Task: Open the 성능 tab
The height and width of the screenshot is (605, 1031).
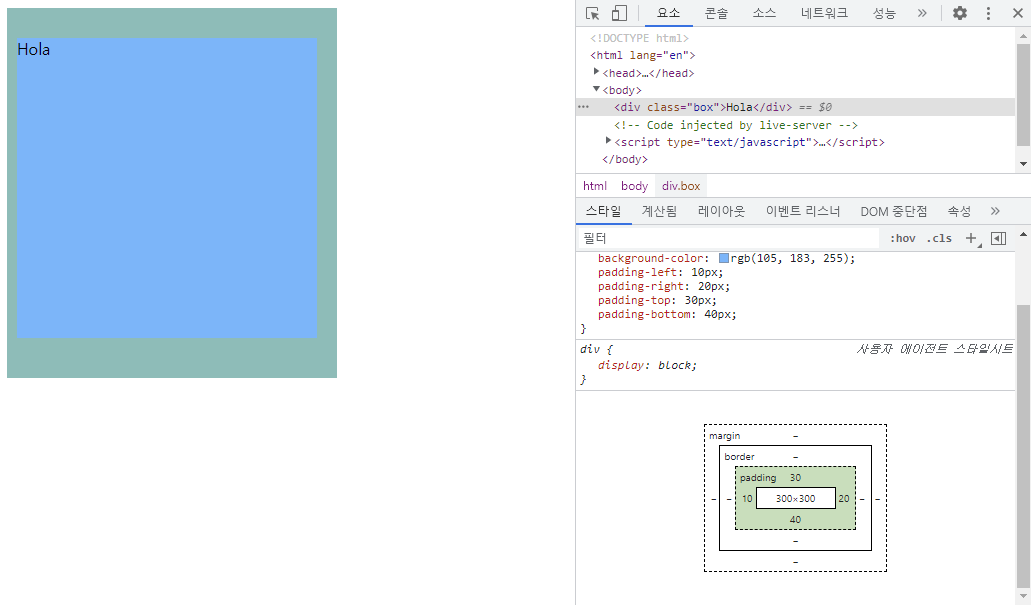Action: [x=884, y=13]
